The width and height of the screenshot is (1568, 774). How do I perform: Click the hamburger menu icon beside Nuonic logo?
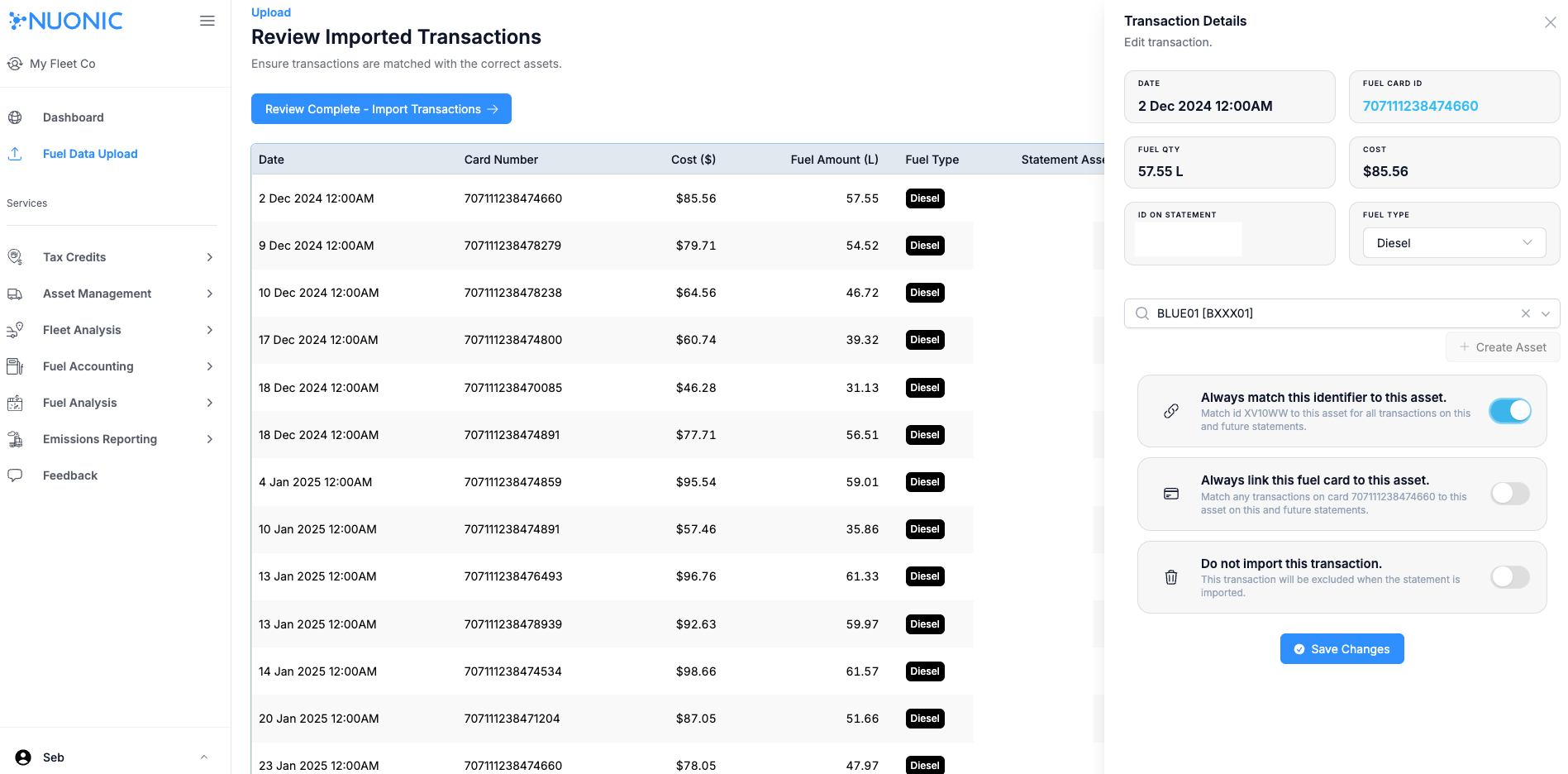tap(207, 21)
